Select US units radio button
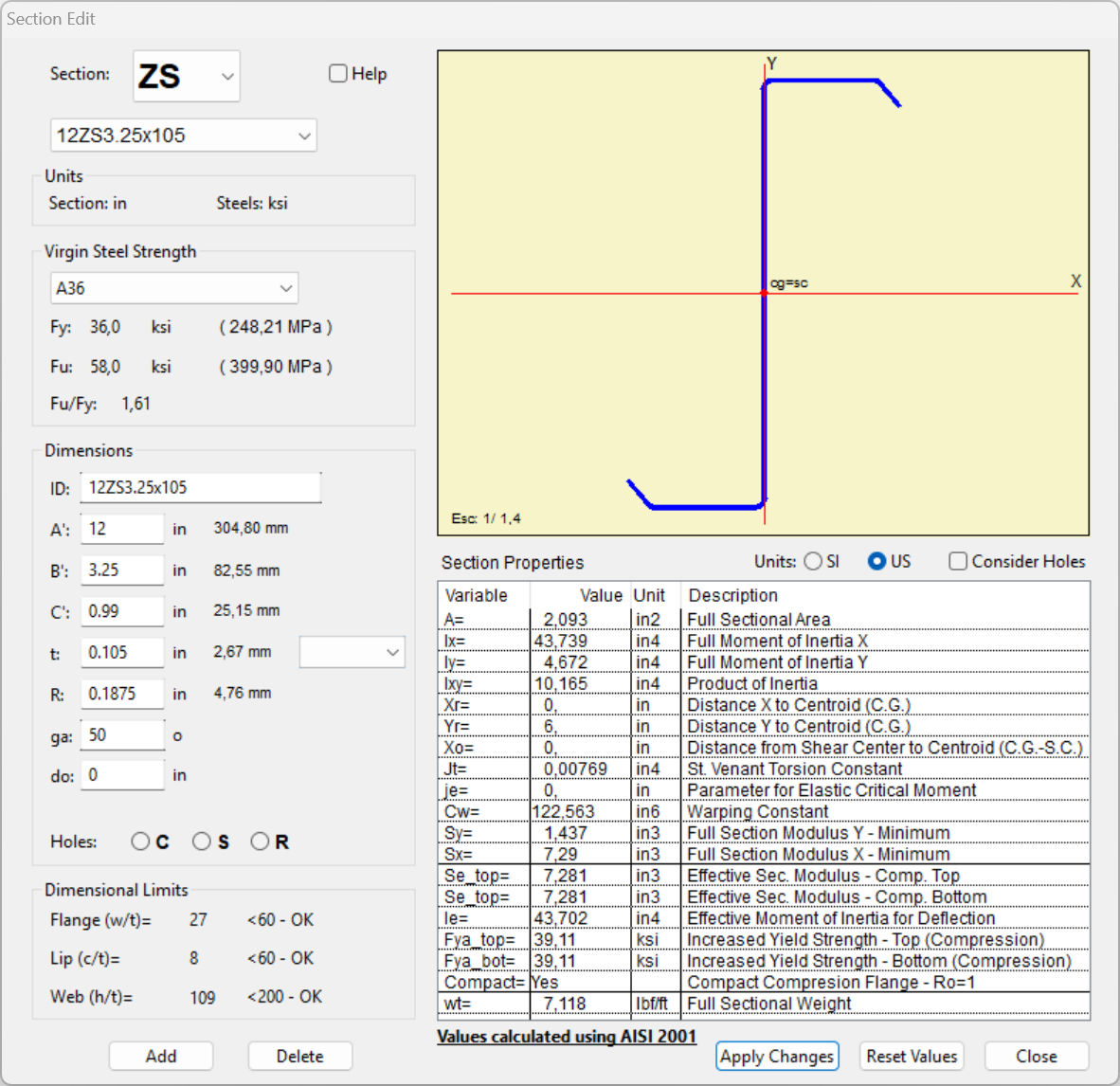The image size is (1120, 1086). [x=876, y=561]
